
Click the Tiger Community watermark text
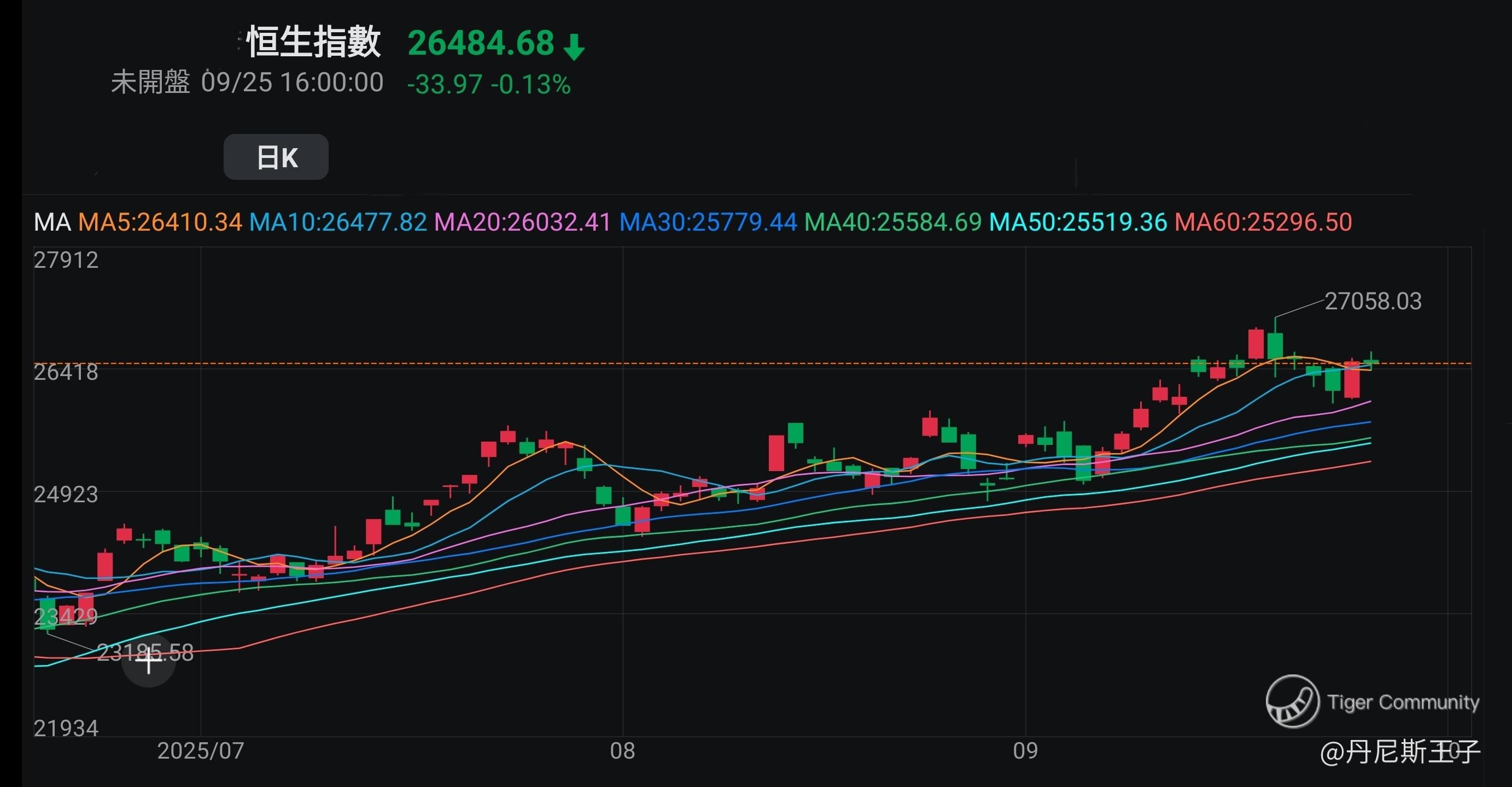pyautogui.click(x=1403, y=702)
